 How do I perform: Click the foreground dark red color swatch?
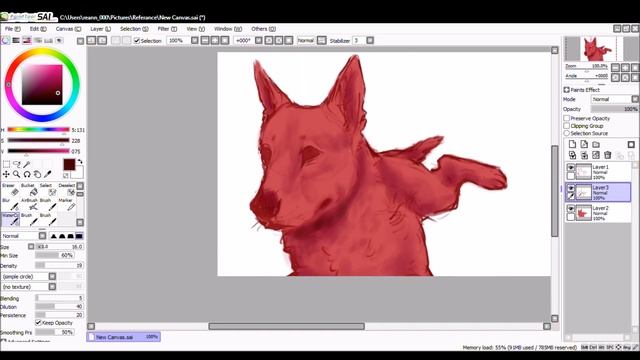(69, 164)
